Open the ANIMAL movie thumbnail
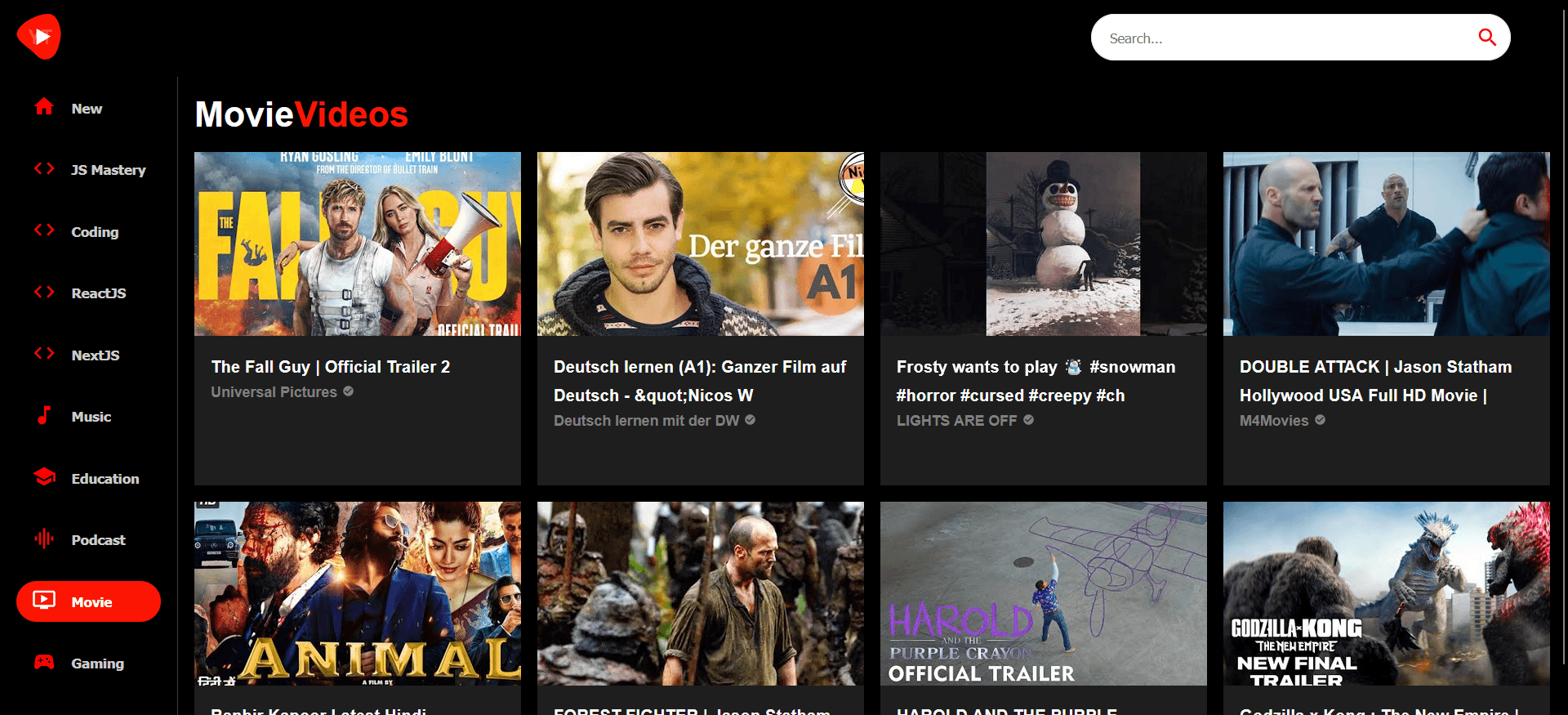The height and width of the screenshot is (715, 1568). pos(358,593)
